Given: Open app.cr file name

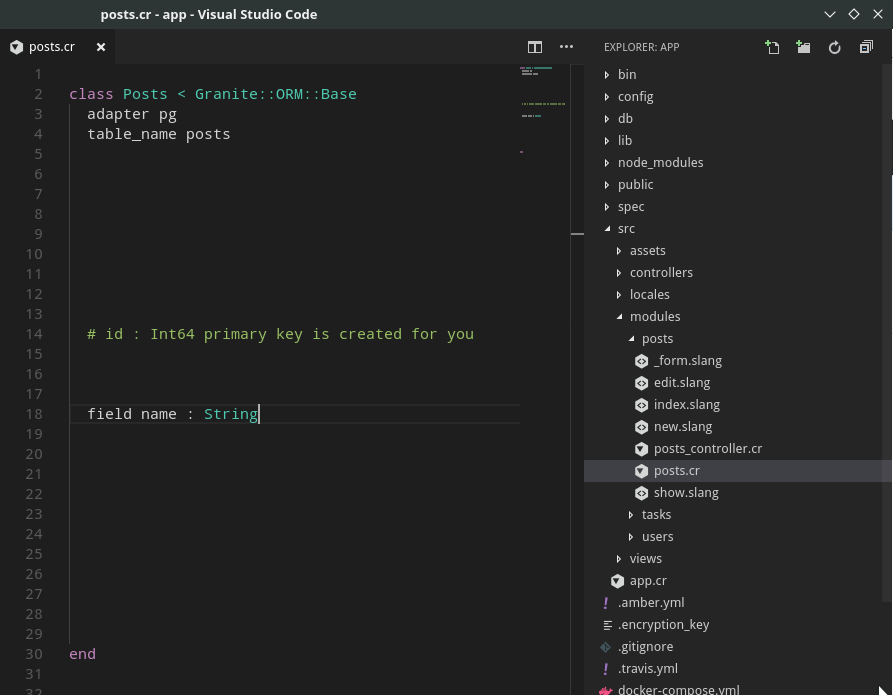Looking at the screenshot, I should [648, 581].
